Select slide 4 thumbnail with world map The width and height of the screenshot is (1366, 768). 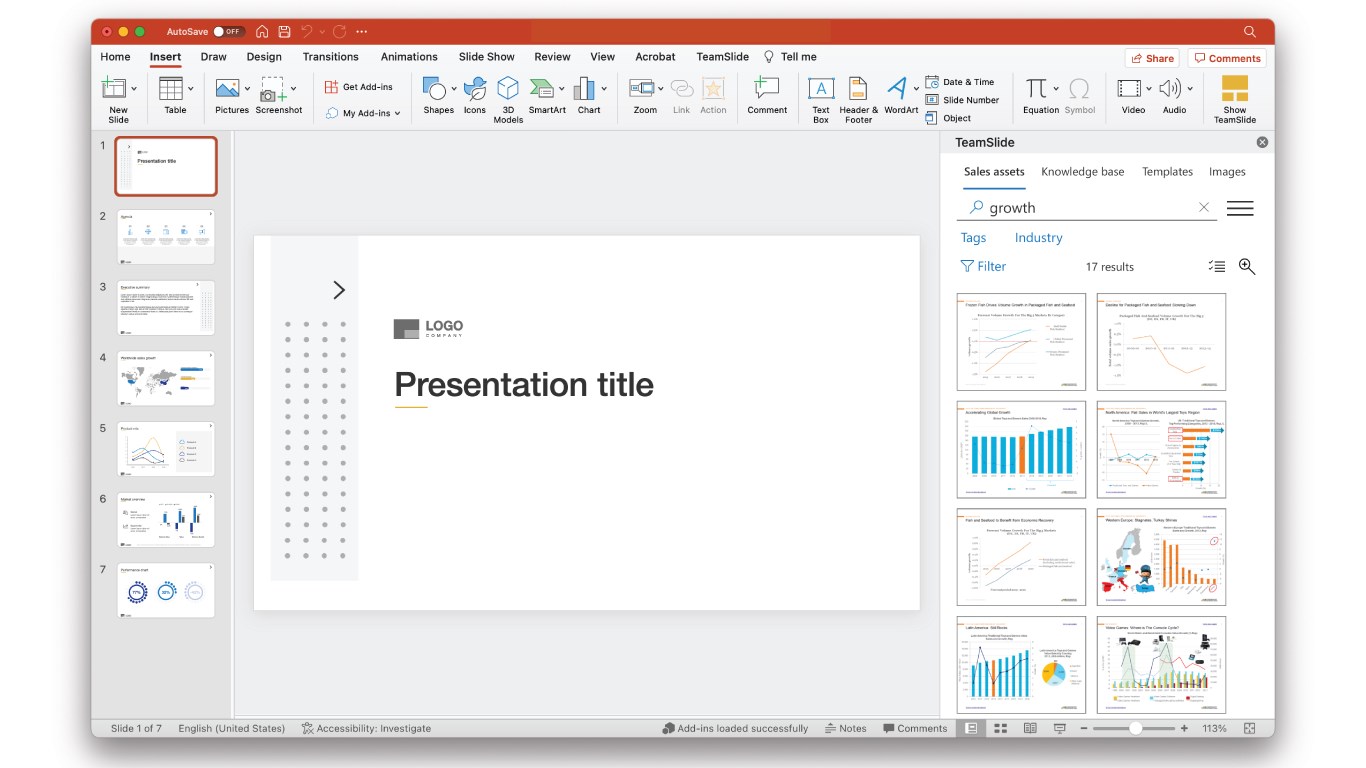coord(166,378)
